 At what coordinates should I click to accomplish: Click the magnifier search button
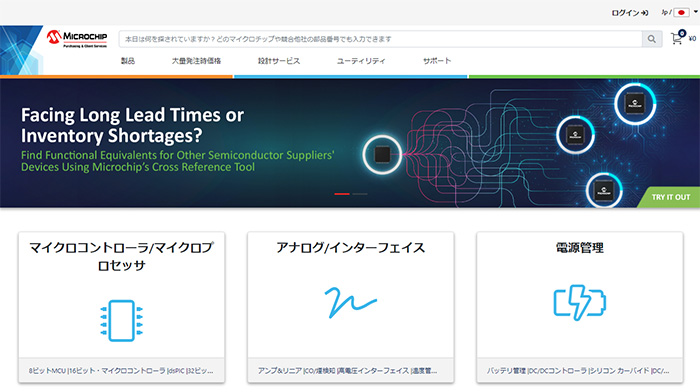click(x=652, y=39)
